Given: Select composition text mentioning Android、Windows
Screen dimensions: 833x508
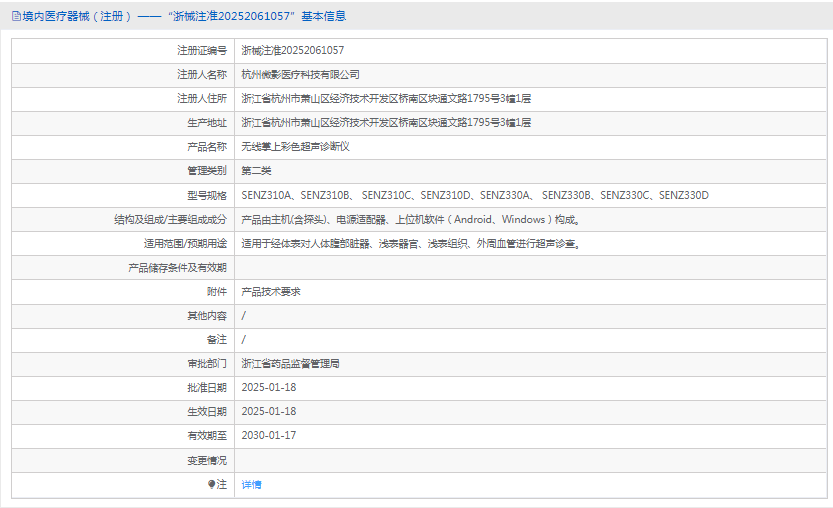Looking at the screenshot, I should coord(411,219).
